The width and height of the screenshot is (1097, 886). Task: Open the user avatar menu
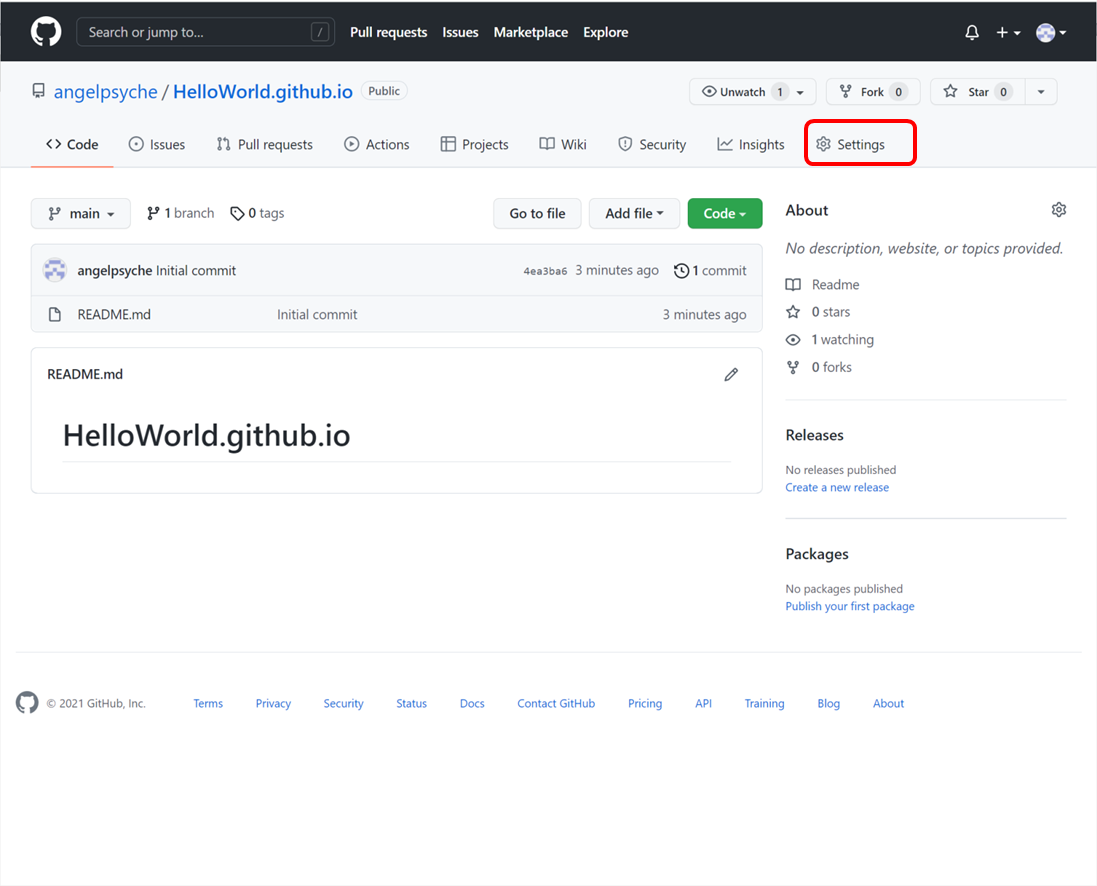tap(1051, 32)
